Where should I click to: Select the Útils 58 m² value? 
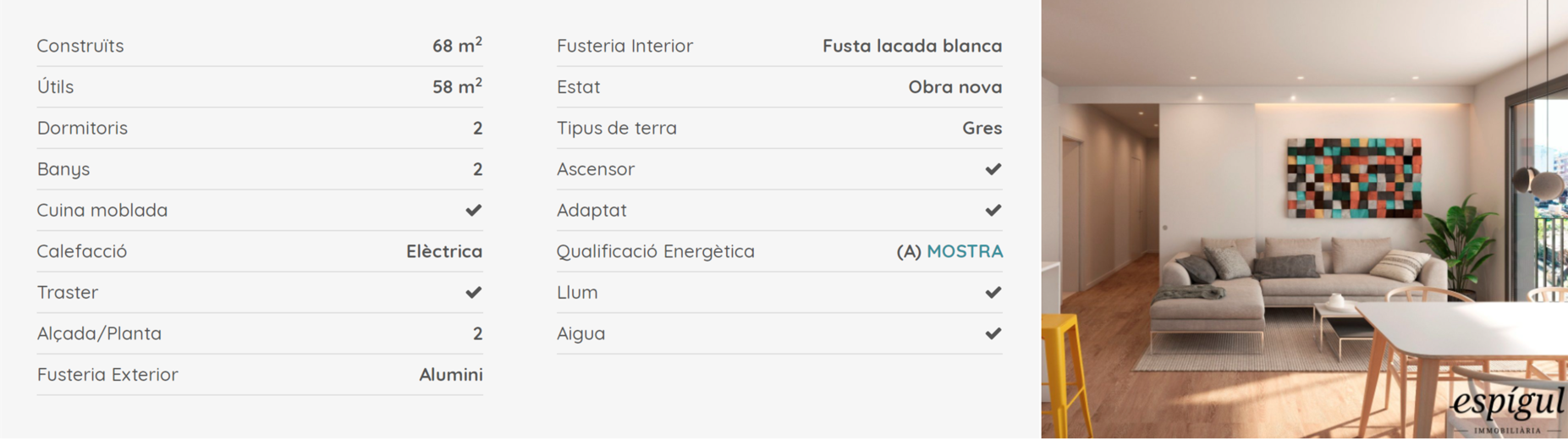point(457,86)
